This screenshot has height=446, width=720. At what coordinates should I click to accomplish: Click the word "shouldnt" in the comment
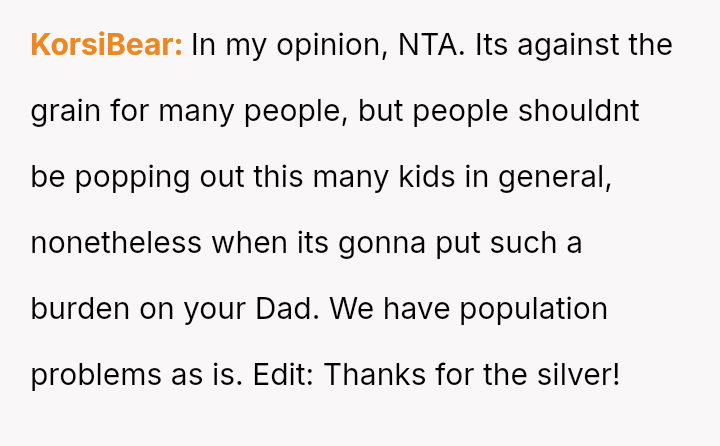(578, 111)
